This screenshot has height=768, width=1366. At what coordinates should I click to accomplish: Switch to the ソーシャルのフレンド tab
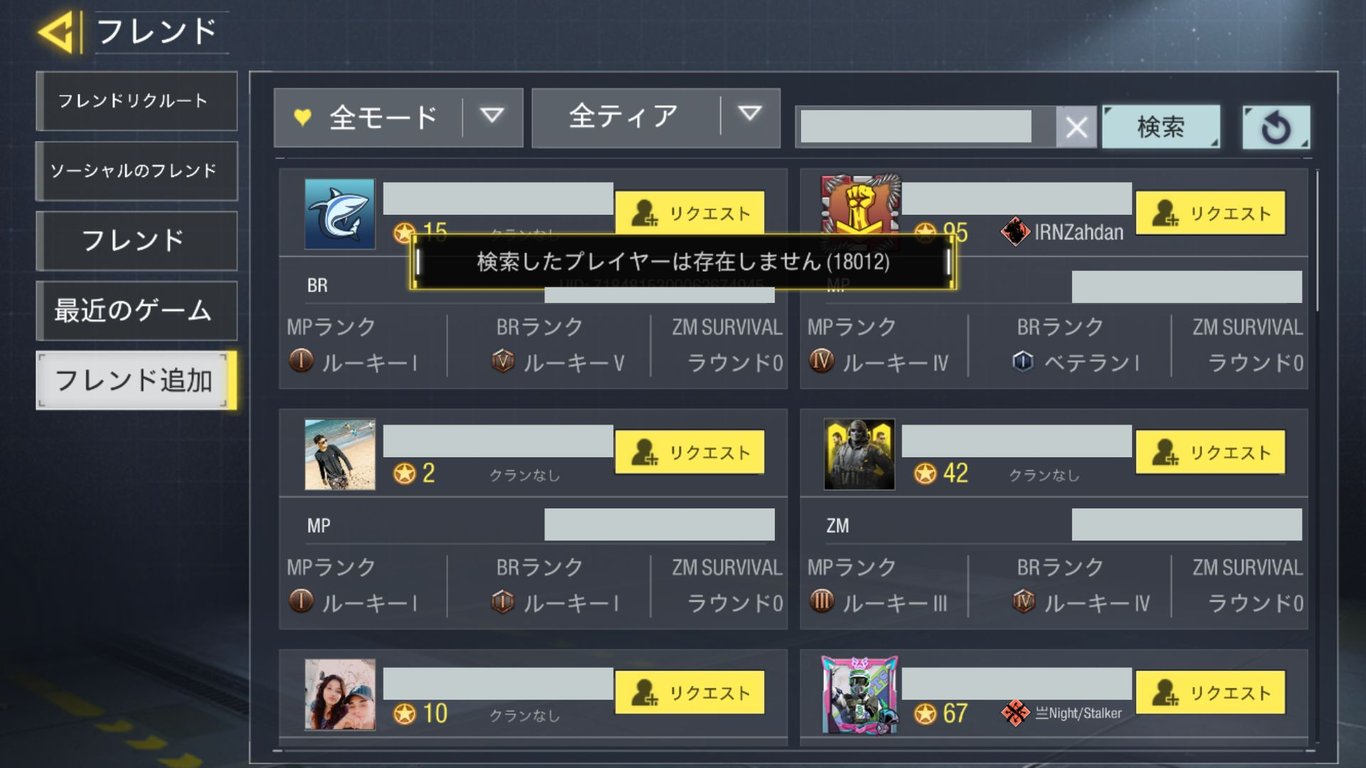click(x=137, y=171)
